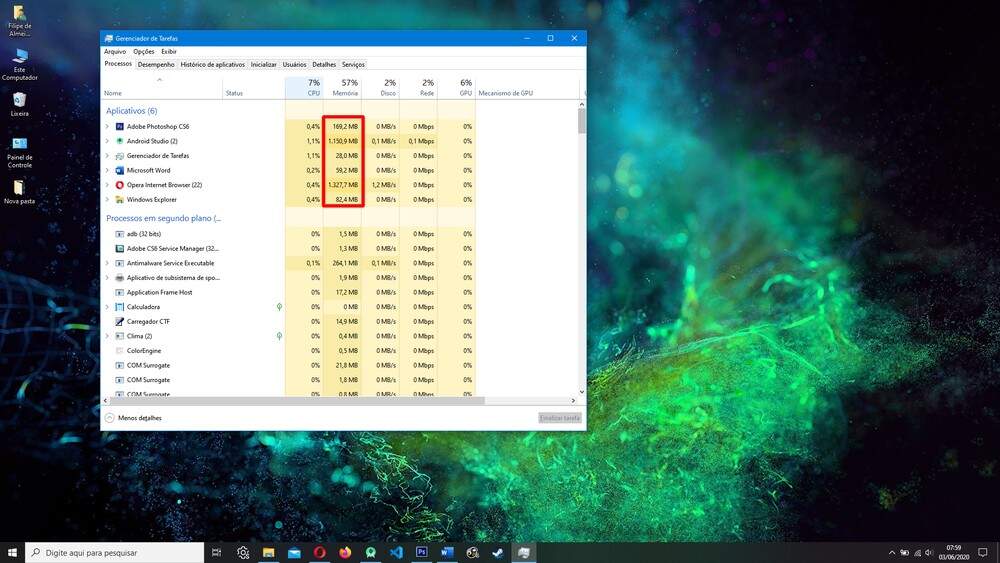Screen dimensions: 1000x563
Task: Expand the Clima (2) process row
Action: tap(107, 336)
